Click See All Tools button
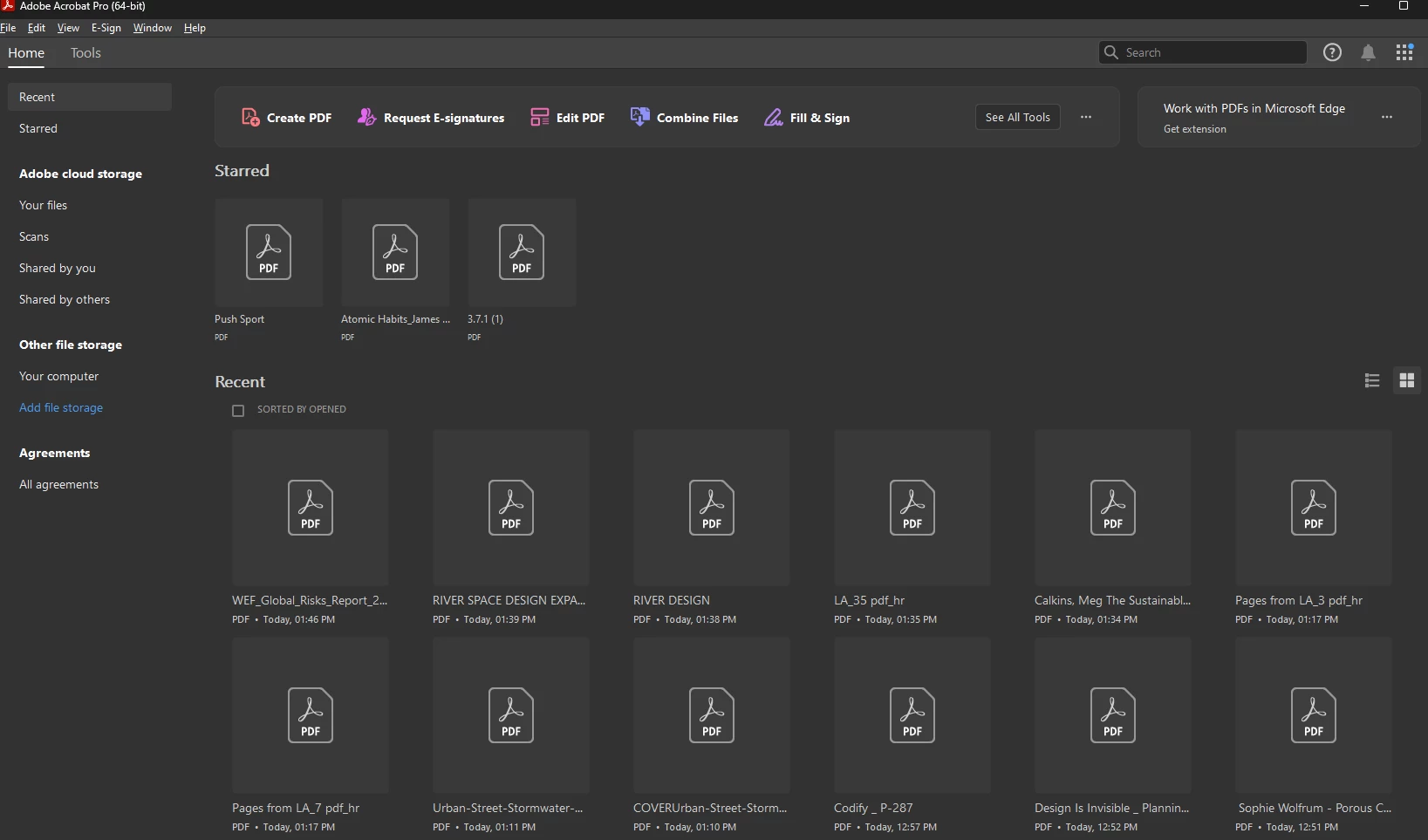The height and width of the screenshot is (840, 1428). 1018,117
